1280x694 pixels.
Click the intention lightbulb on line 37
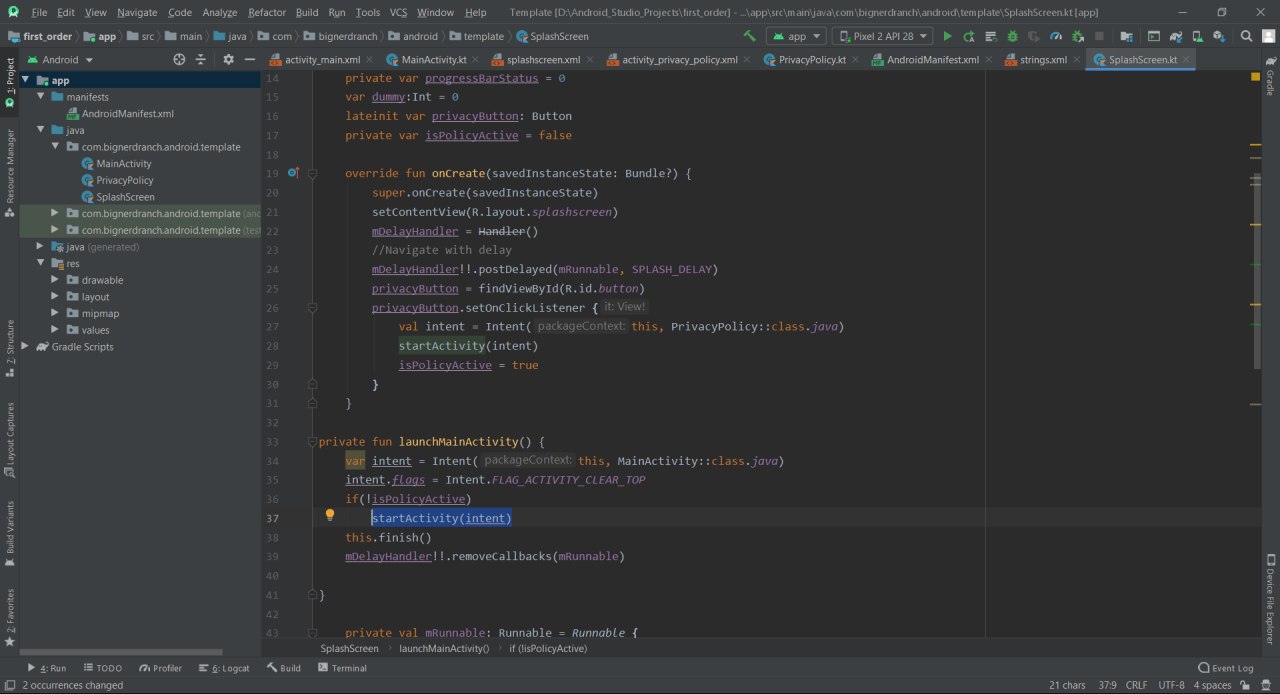point(329,516)
